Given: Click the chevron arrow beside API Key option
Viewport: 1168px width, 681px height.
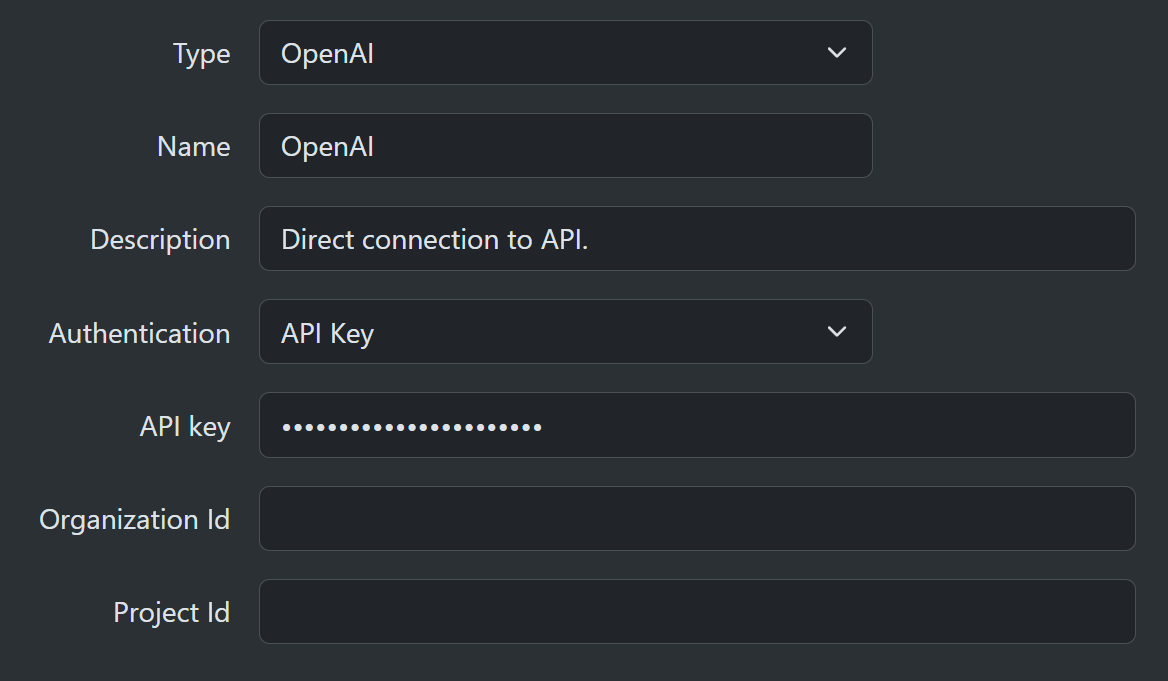Looking at the screenshot, I should (837, 332).
